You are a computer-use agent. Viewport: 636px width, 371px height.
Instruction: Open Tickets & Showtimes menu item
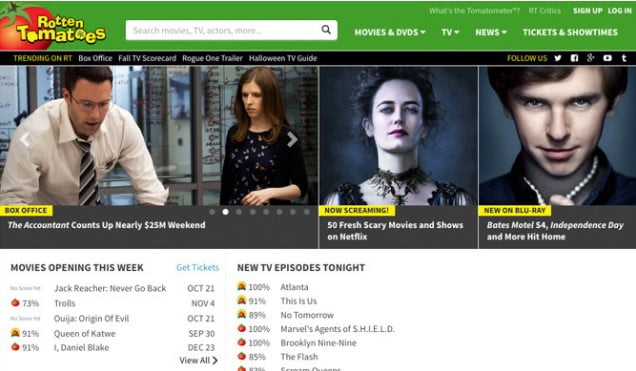[570, 32]
